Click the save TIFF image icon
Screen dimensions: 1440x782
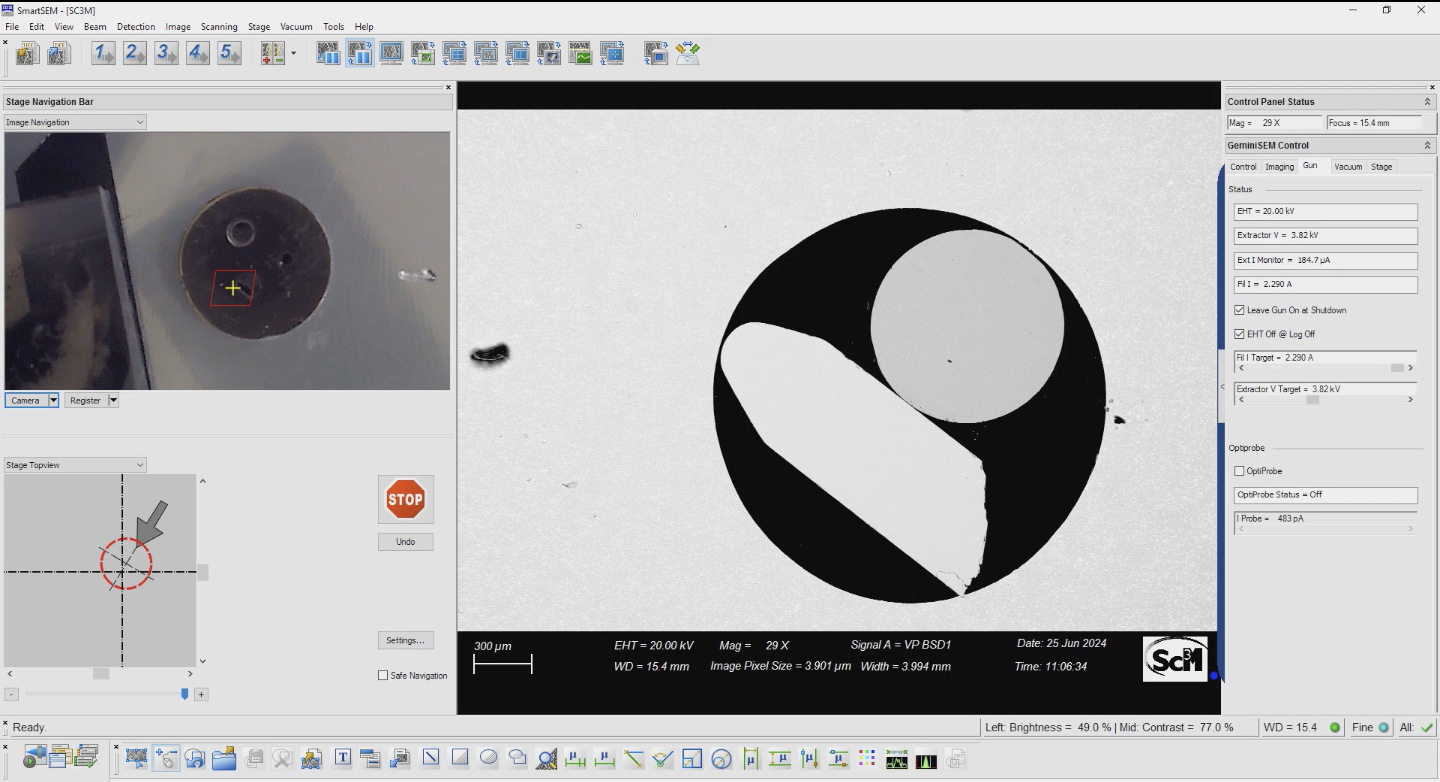coord(27,54)
